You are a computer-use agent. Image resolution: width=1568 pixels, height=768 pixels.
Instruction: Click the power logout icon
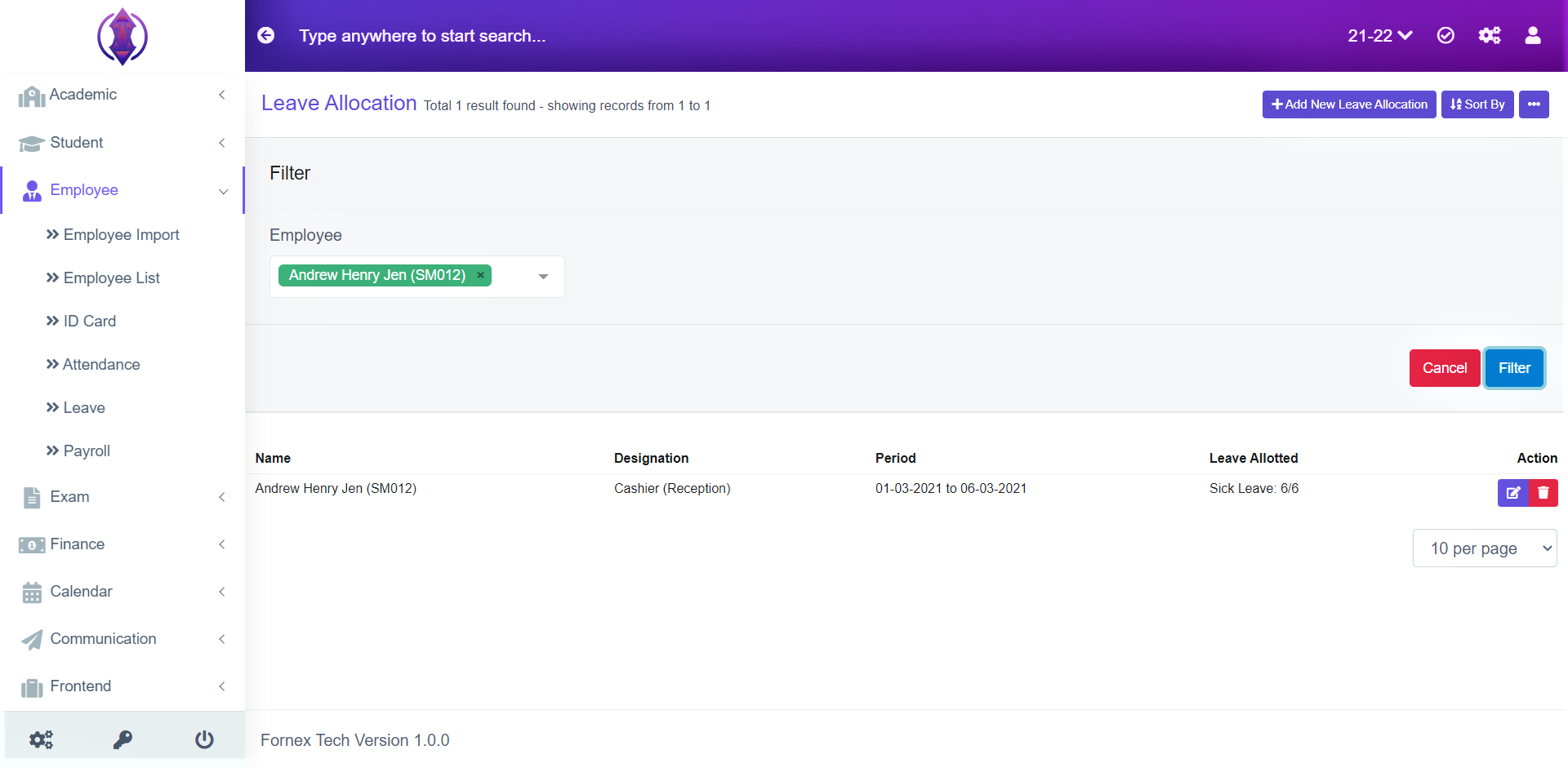(x=204, y=739)
